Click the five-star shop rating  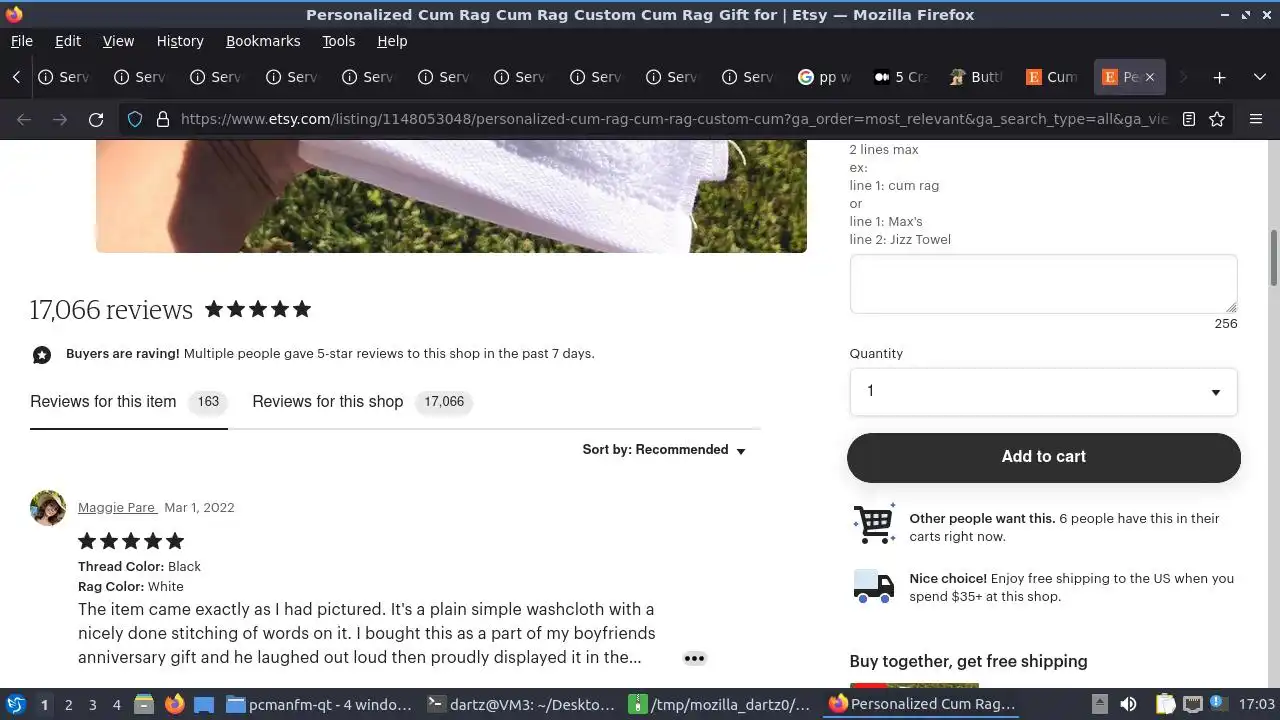[x=258, y=309]
